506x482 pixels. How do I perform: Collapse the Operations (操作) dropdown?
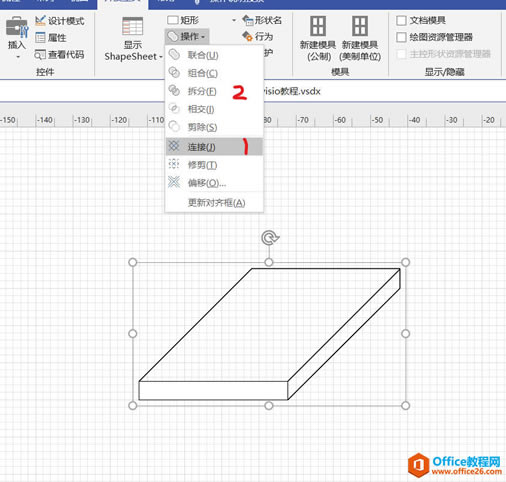187,36
